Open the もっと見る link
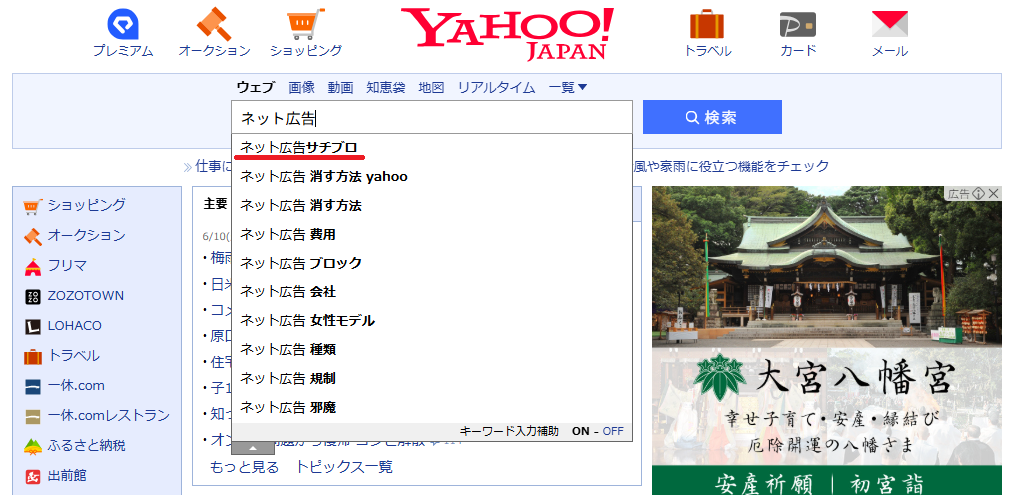Image resolution: width=1015 pixels, height=495 pixels. [x=245, y=467]
